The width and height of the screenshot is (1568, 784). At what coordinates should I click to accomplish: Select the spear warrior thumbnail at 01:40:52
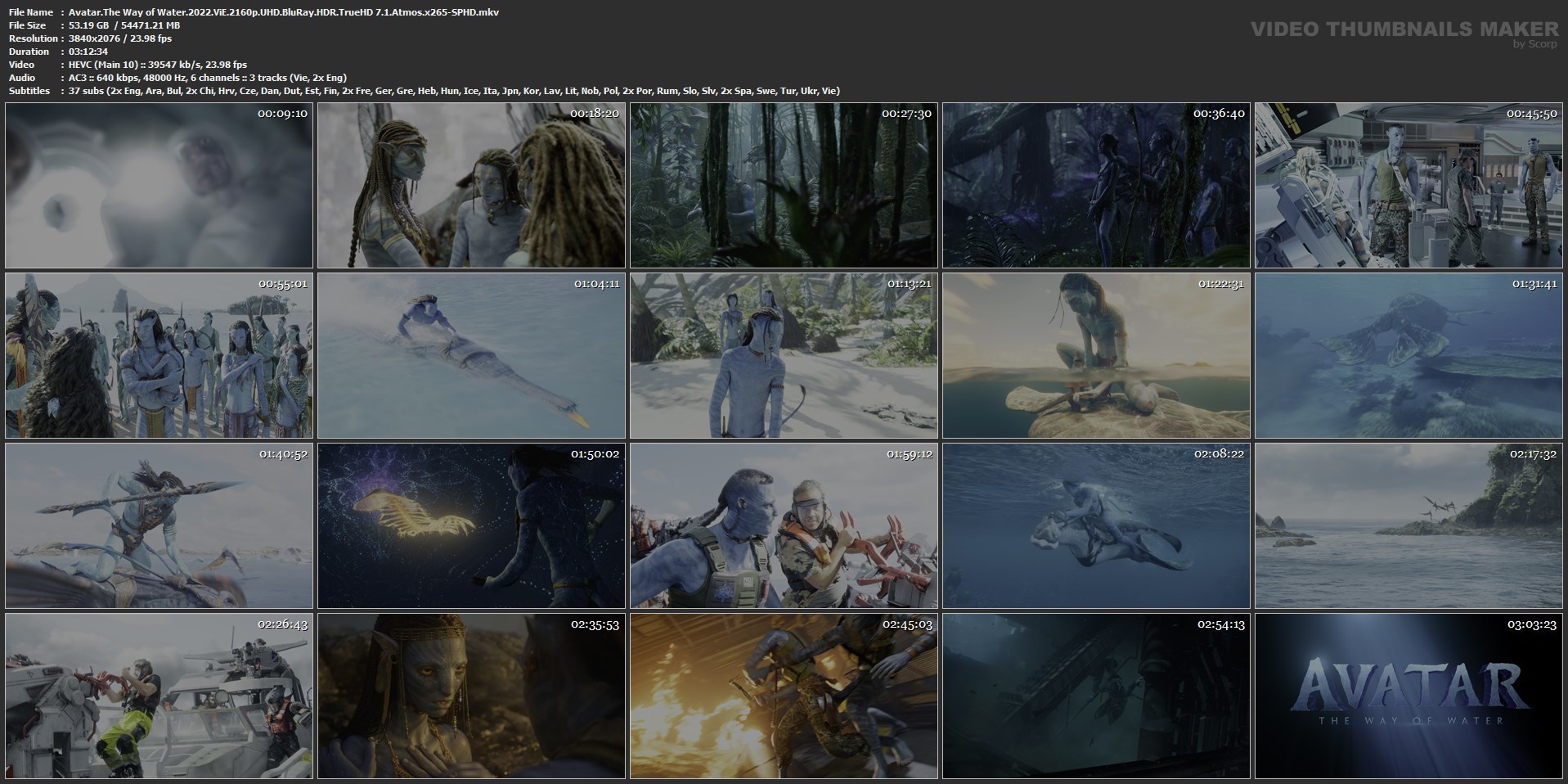coord(159,526)
